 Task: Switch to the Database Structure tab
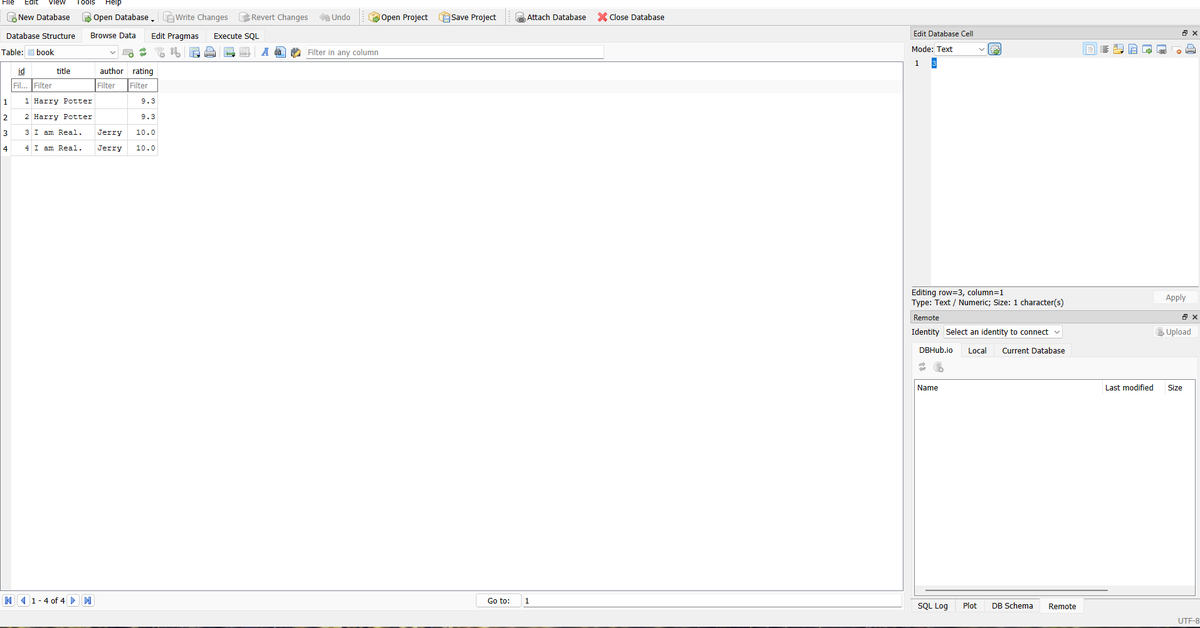[41, 36]
